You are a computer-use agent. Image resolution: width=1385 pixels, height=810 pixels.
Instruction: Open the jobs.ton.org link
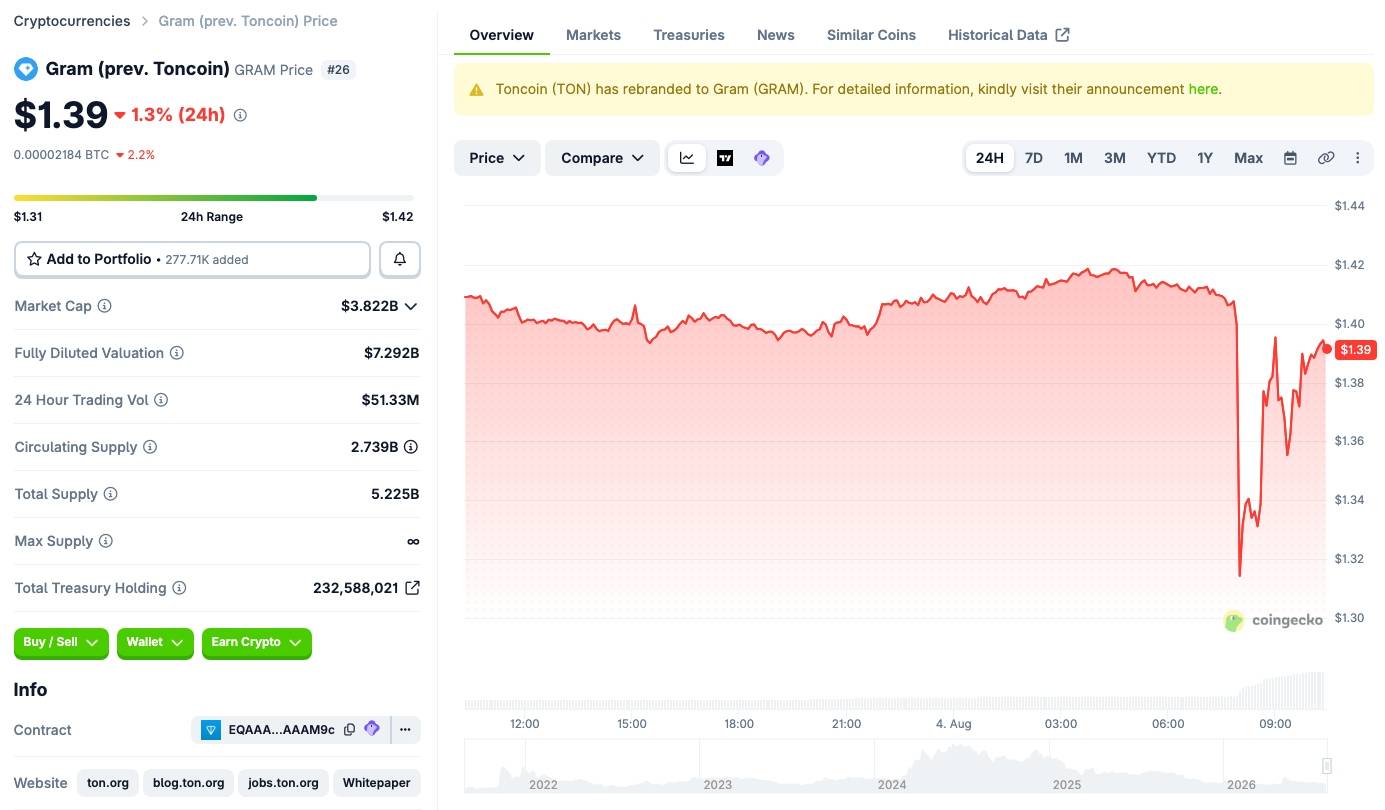click(x=283, y=783)
